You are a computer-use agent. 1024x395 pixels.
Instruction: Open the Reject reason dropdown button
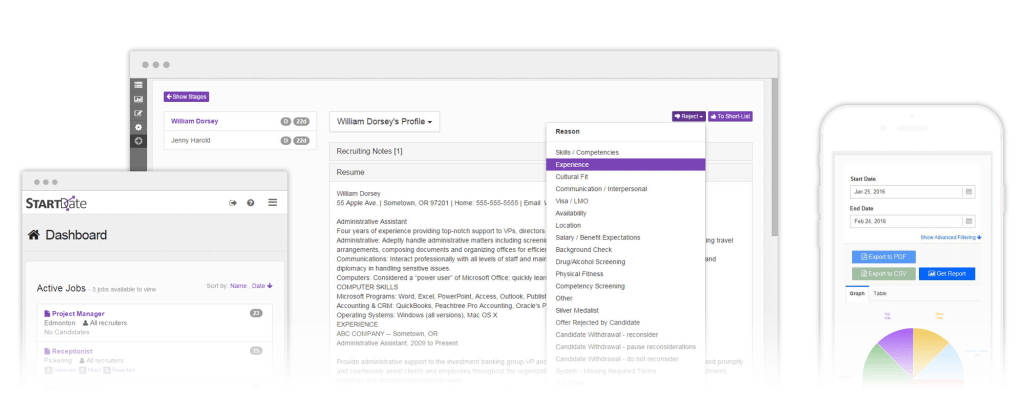pyautogui.click(x=689, y=116)
